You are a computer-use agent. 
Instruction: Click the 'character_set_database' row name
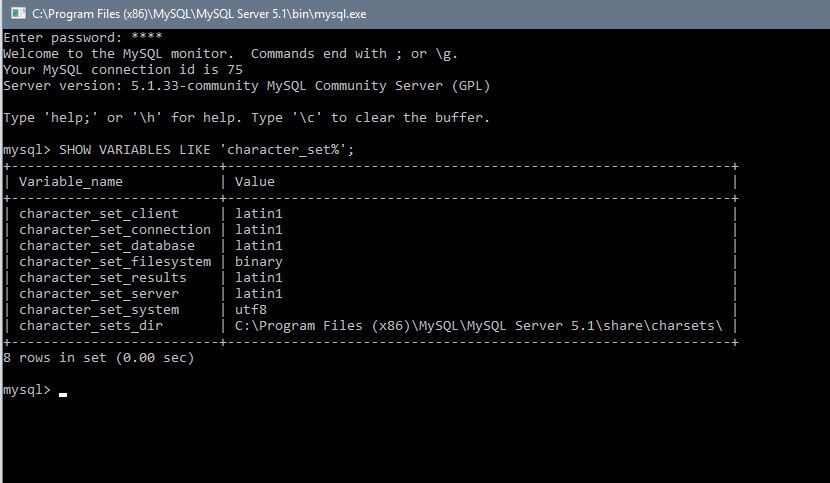[107, 245]
